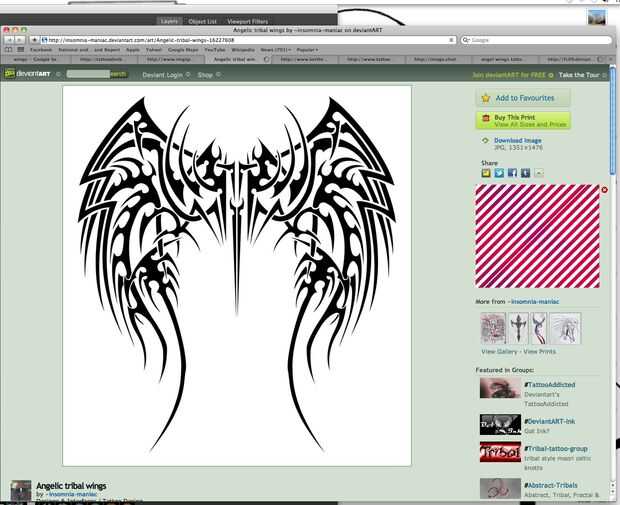Click Buy This Print button

(523, 120)
